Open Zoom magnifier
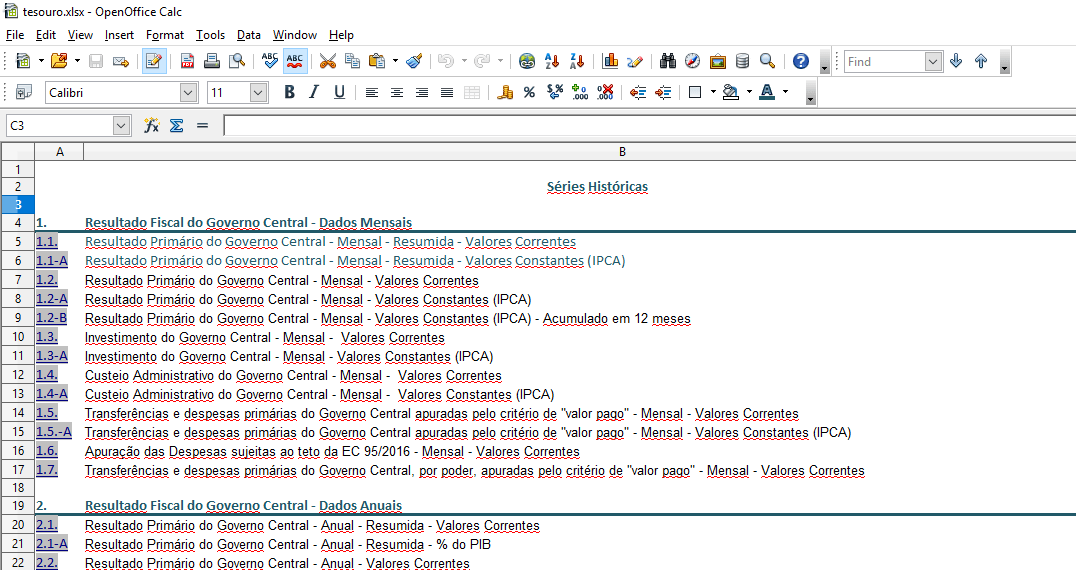 (x=767, y=61)
